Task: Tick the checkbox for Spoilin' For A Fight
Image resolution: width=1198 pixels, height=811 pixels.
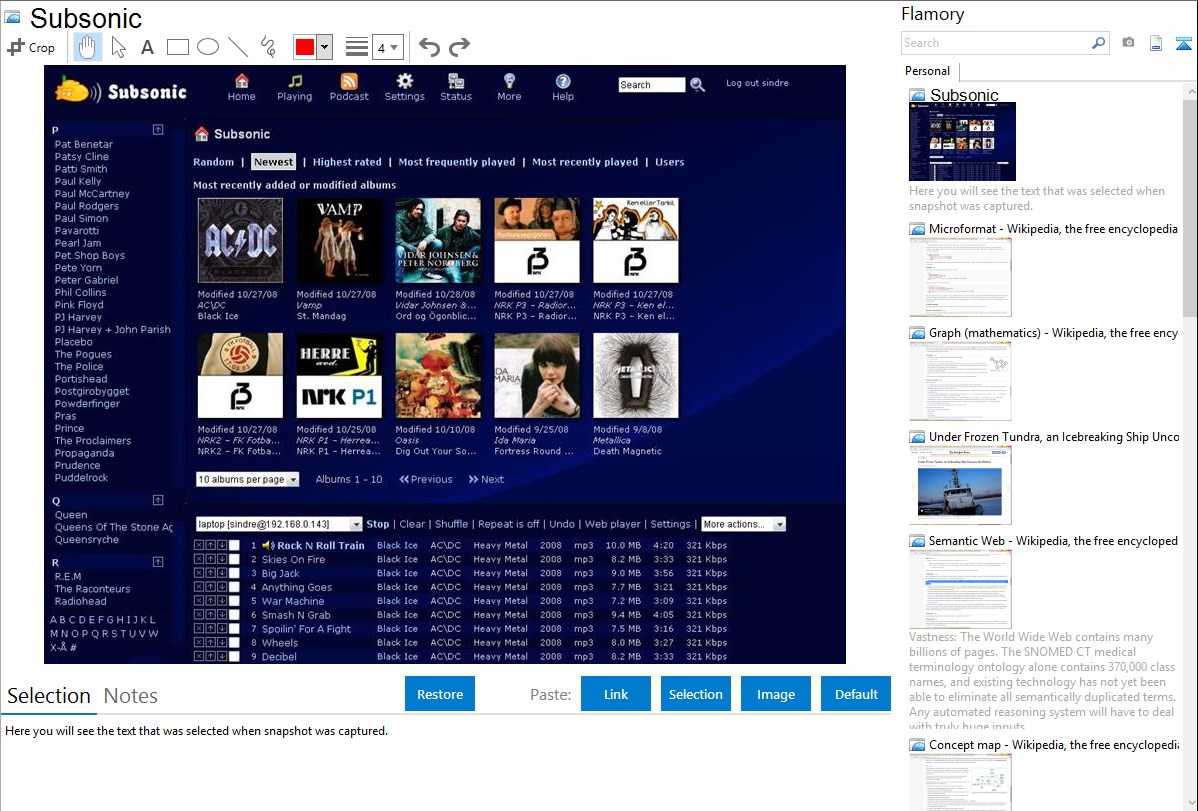Action: click(x=235, y=628)
